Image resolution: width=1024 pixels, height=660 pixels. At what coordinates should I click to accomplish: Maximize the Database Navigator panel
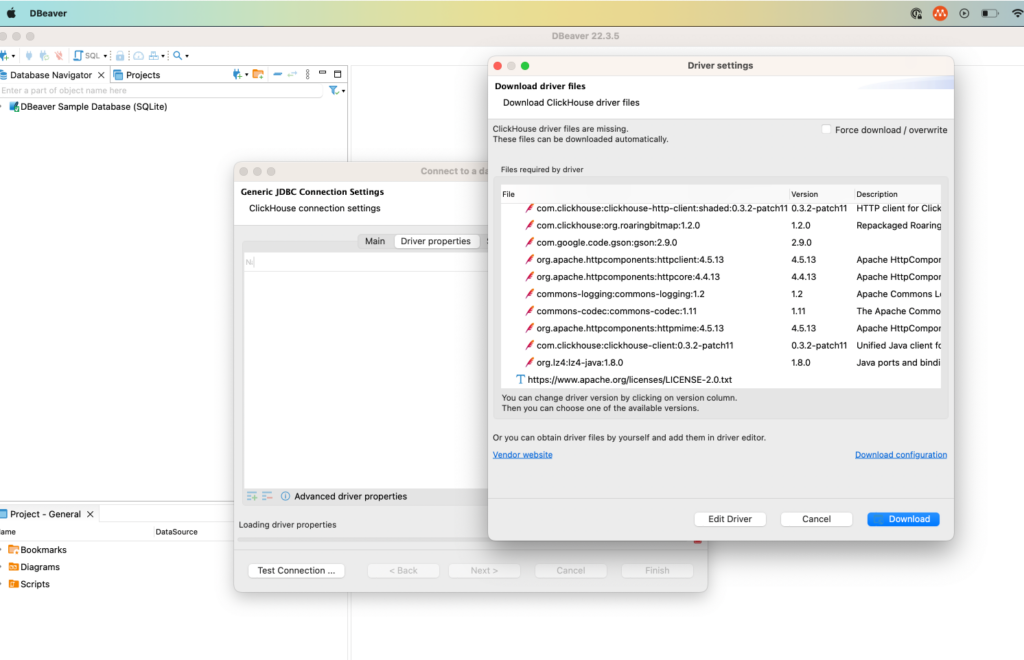pyautogui.click(x=338, y=74)
